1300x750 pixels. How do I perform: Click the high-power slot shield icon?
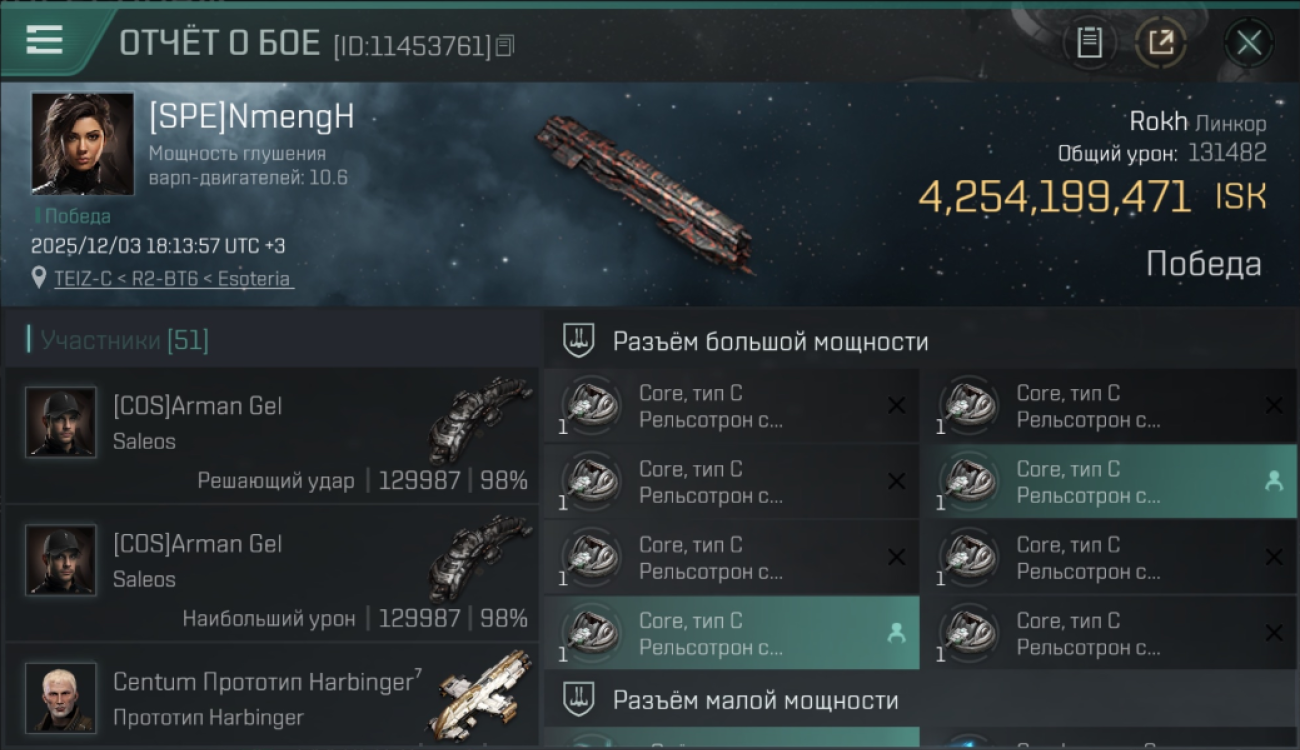578,341
